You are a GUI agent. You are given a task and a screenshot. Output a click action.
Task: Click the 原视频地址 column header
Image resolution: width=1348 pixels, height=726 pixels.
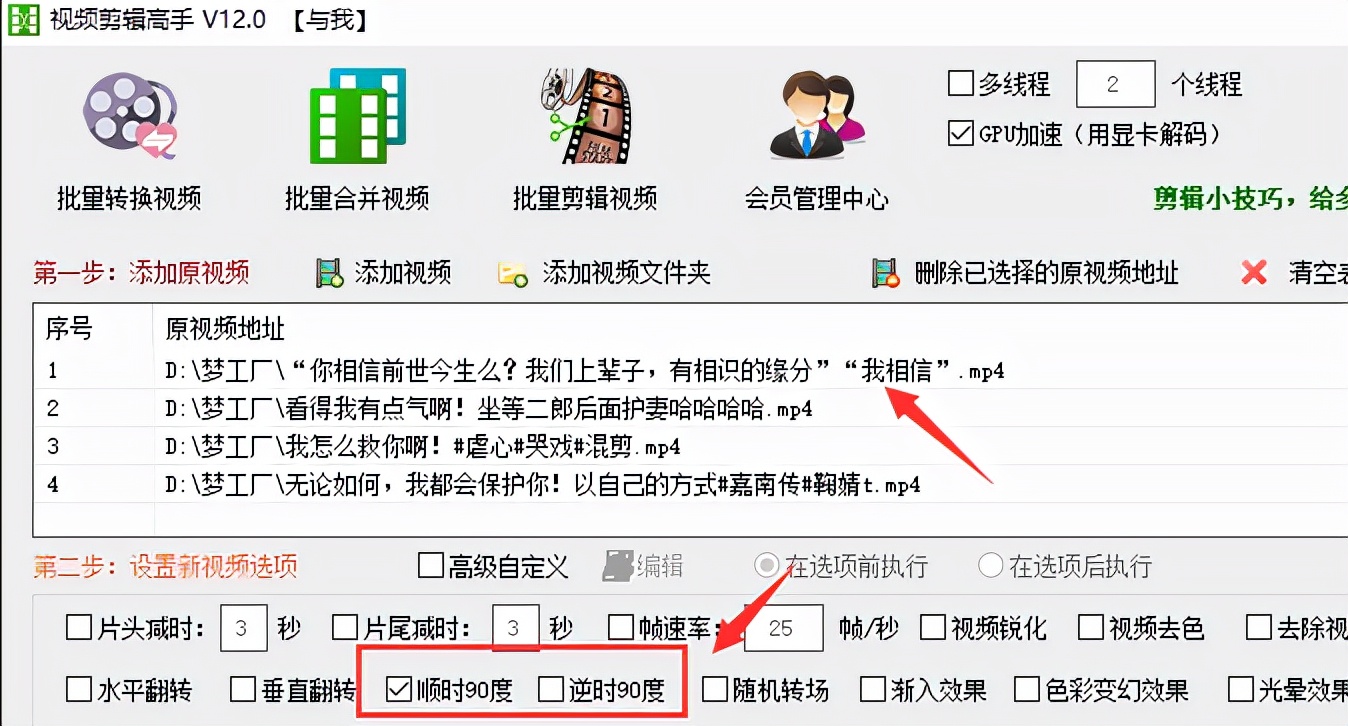(x=225, y=328)
